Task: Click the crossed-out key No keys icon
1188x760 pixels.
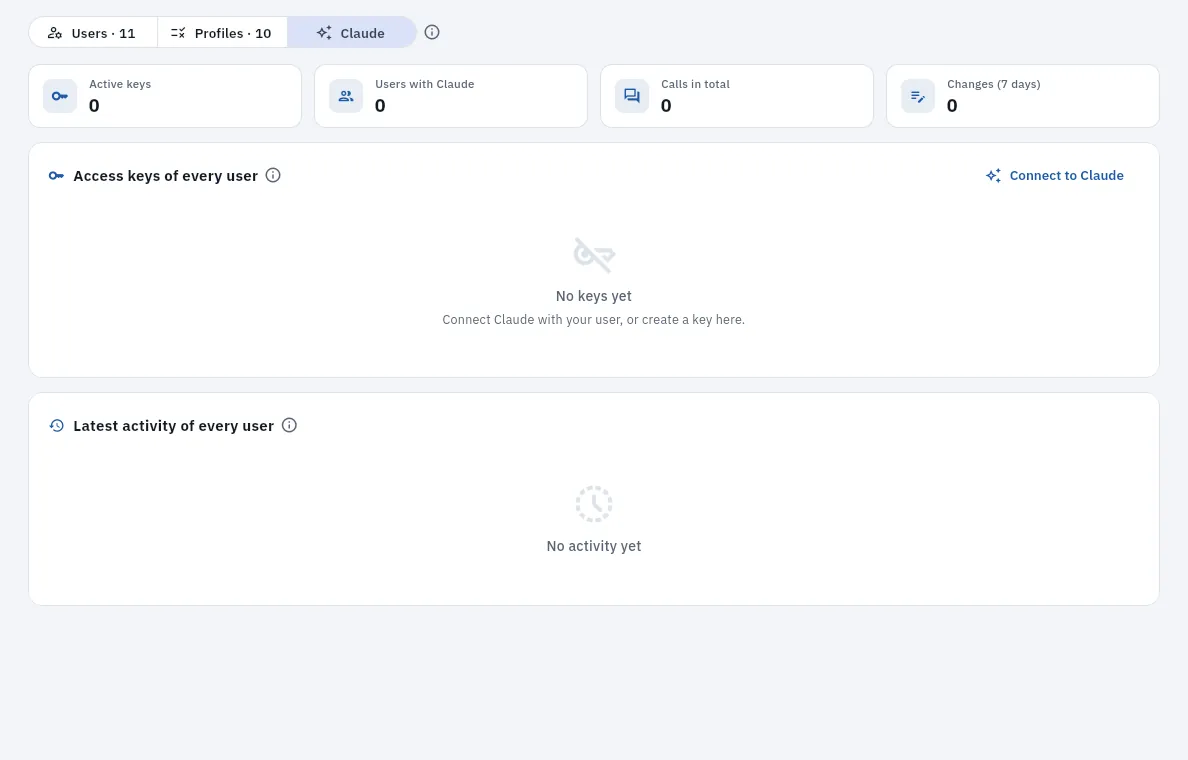Action: coord(594,255)
